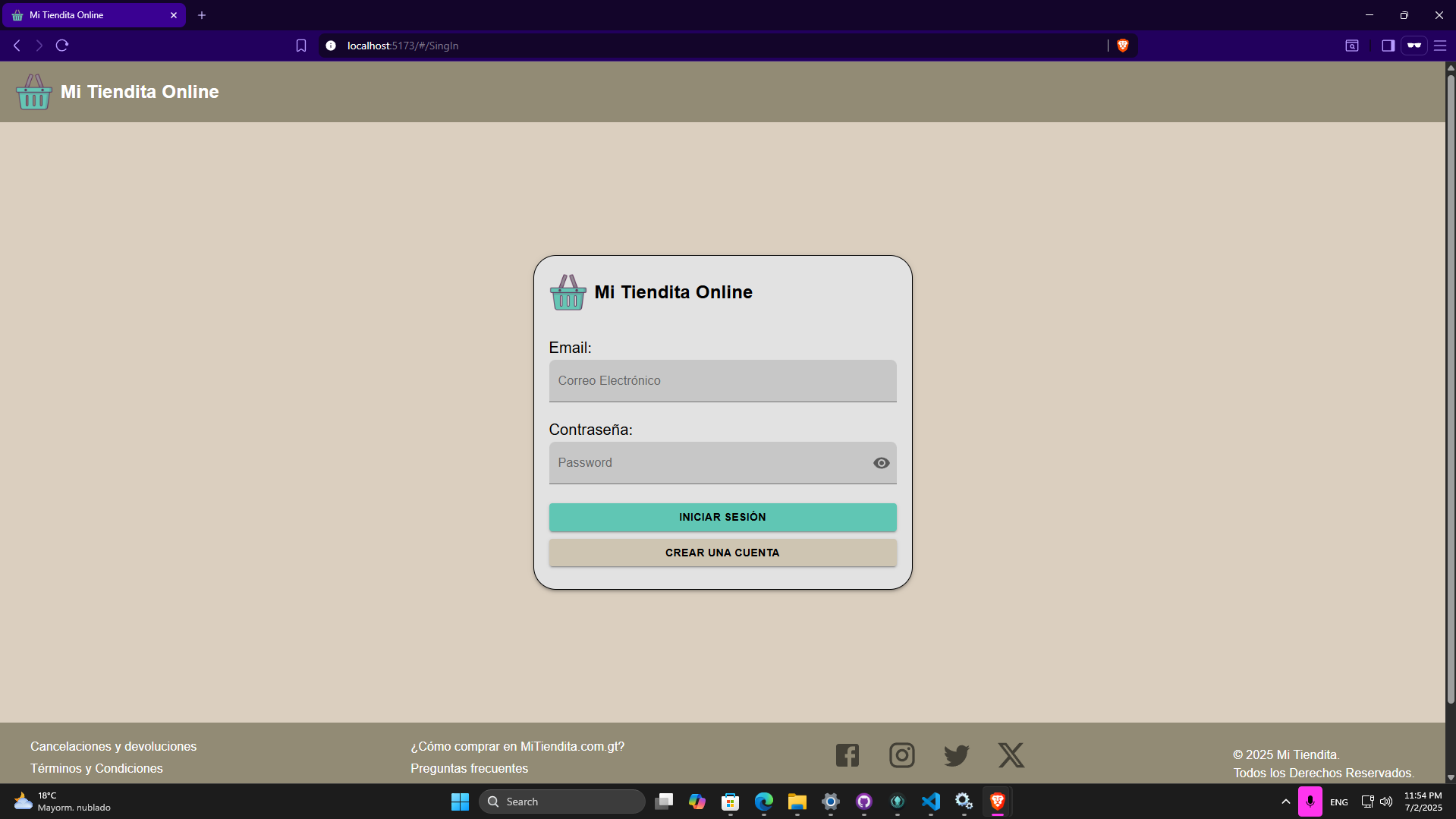
Task: Open Términos y Condiciones link
Action: [96, 768]
